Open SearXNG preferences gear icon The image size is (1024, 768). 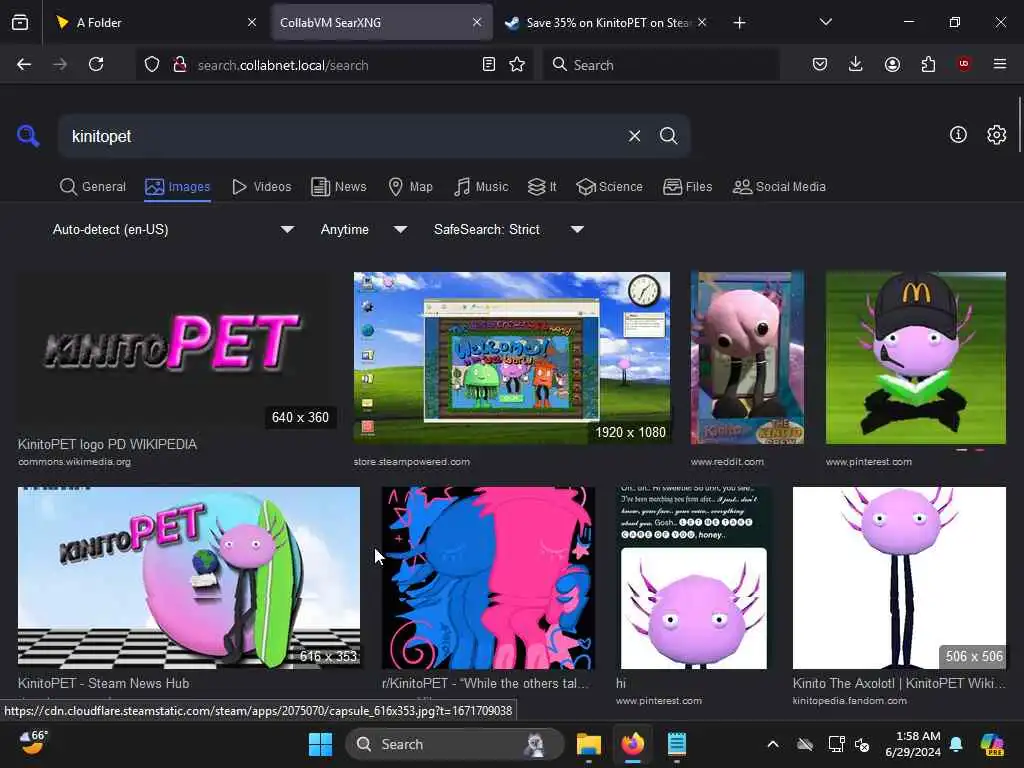[x=997, y=135]
